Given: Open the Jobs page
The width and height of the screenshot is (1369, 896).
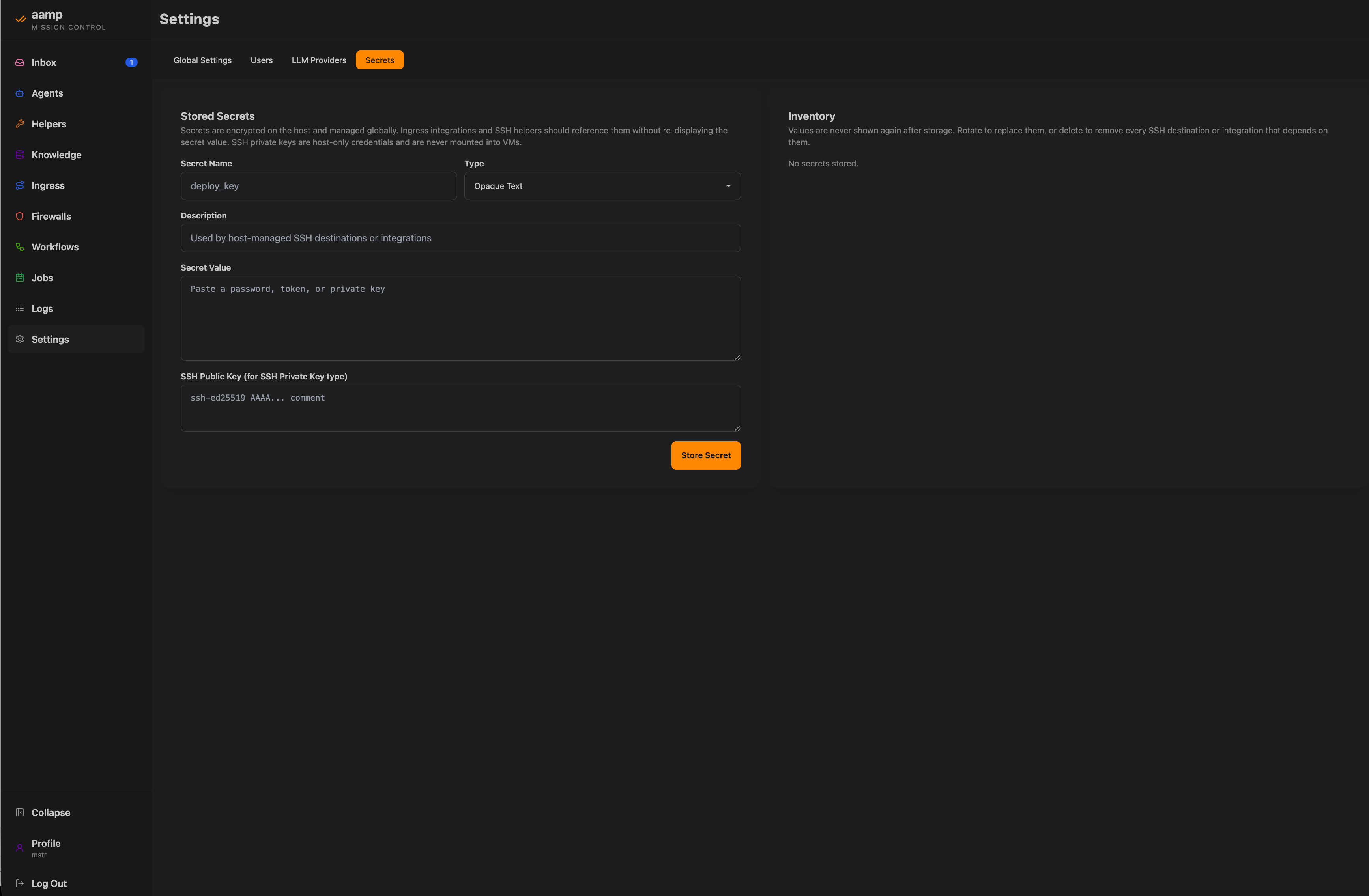Looking at the screenshot, I should pyautogui.click(x=76, y=278).
